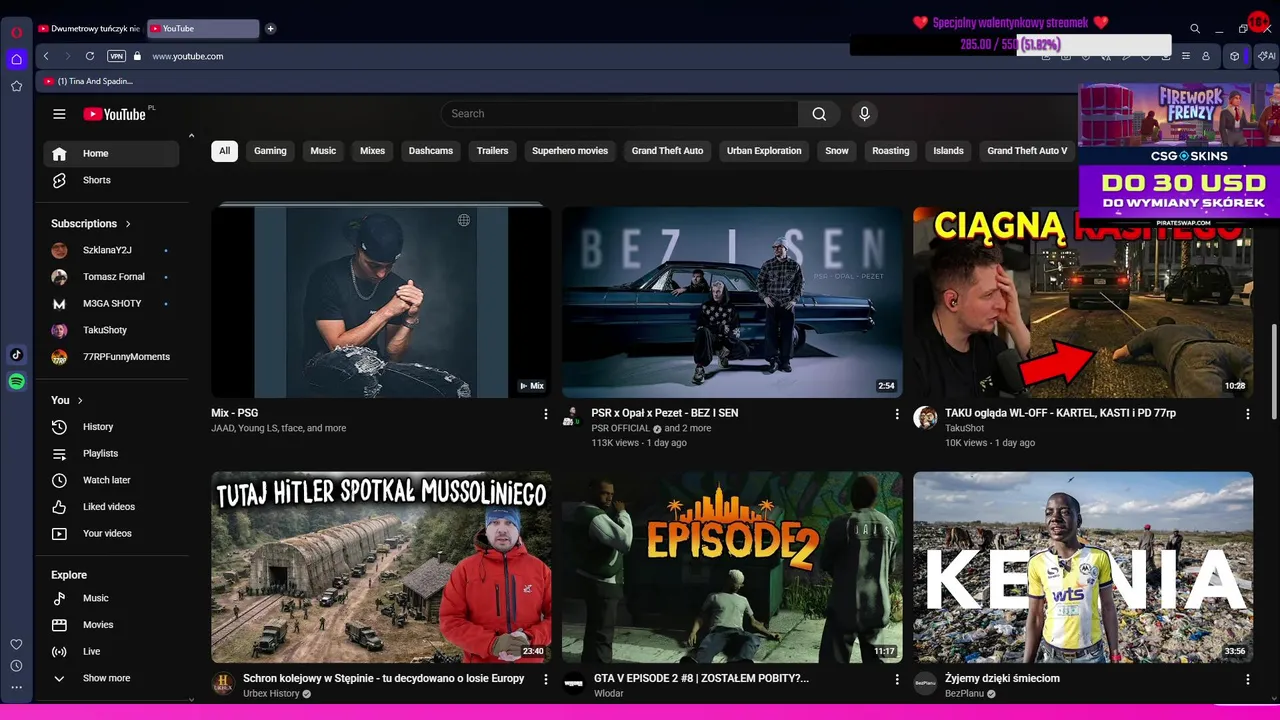Open the heart pinboards icon in sidebar
This screenshot has height=720, width=1280.
click(16, 645)
